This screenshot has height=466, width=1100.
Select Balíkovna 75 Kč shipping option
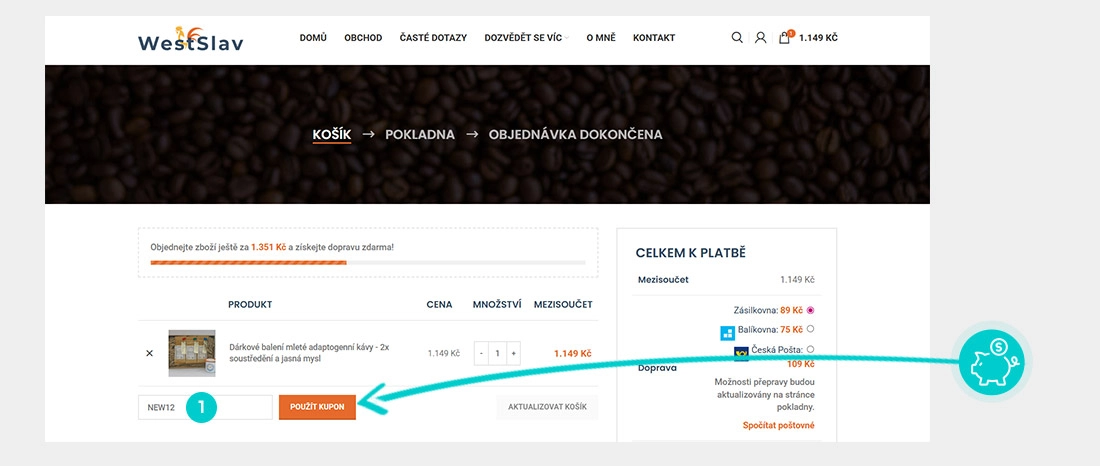coord(810,329)
